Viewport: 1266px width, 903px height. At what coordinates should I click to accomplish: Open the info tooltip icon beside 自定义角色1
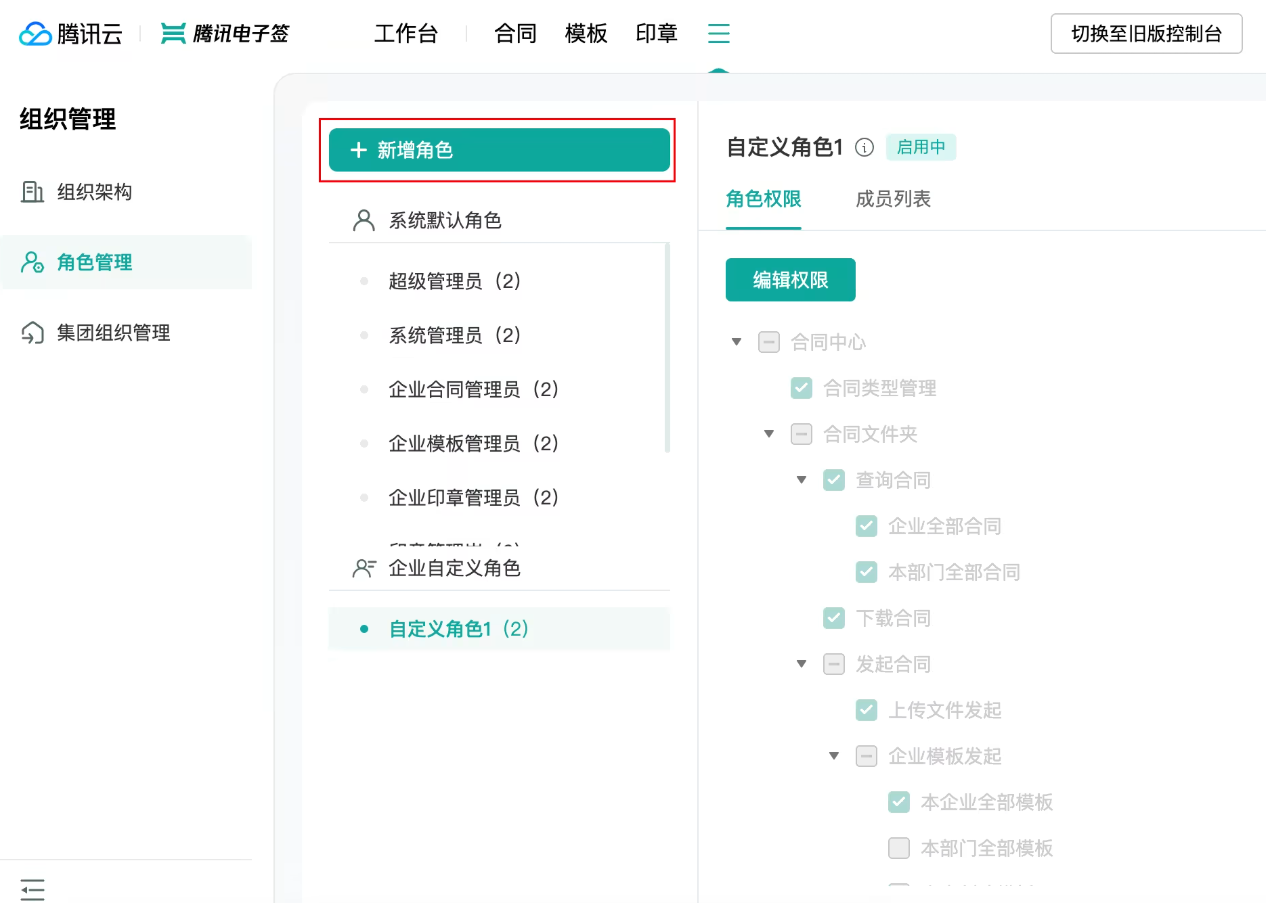pos(864,146)
